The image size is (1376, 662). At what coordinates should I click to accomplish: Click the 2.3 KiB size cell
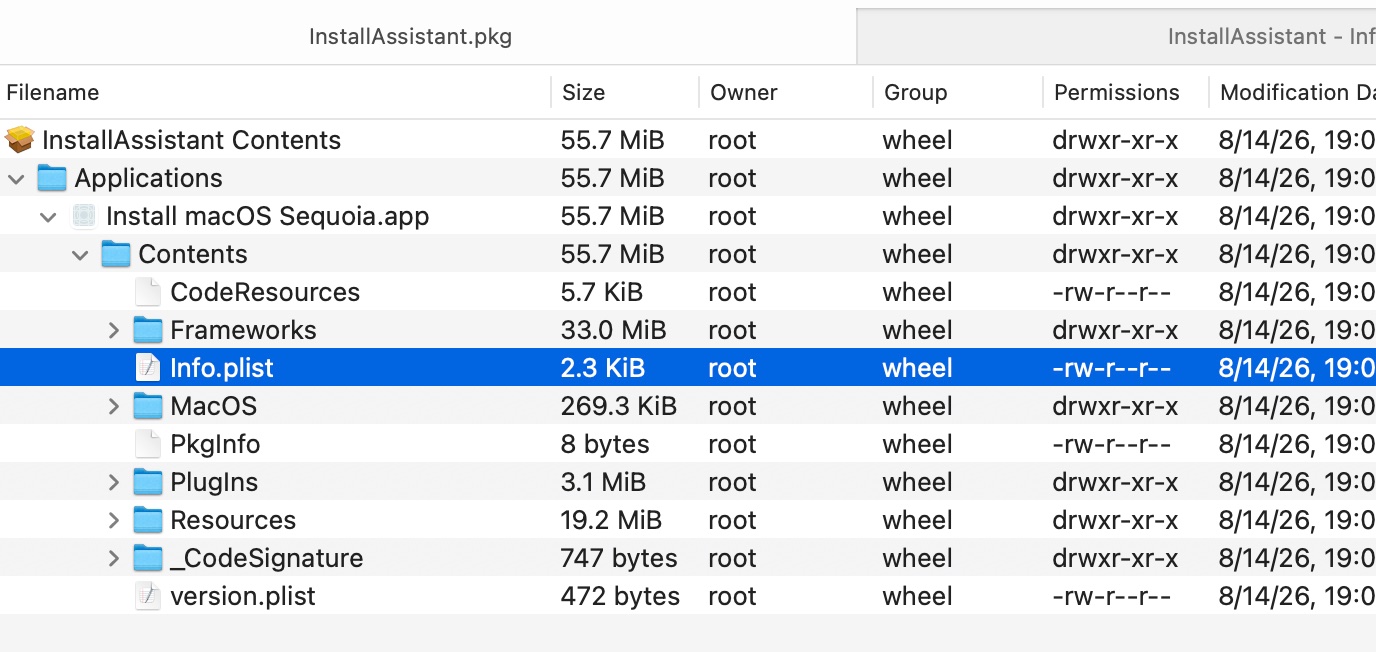(603, 368)
